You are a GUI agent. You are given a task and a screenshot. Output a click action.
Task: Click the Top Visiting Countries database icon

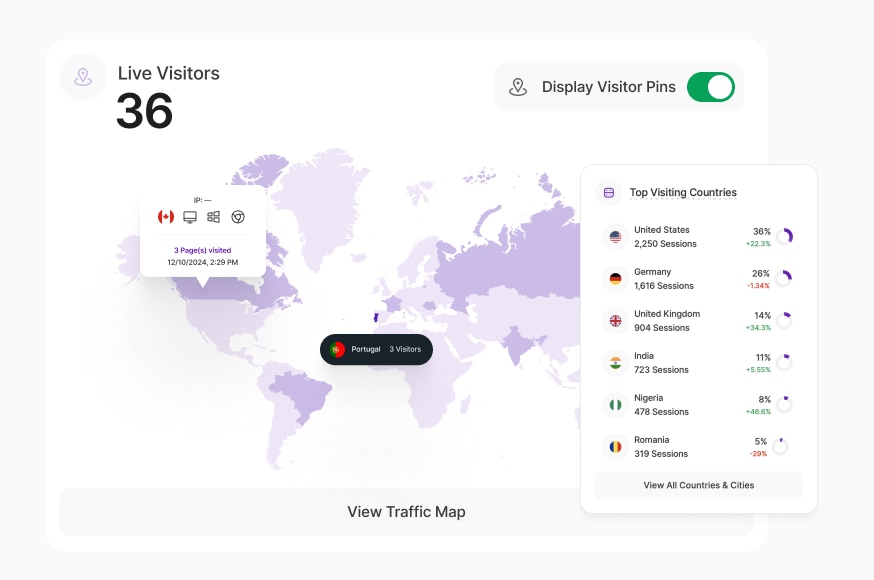point(609,192)
